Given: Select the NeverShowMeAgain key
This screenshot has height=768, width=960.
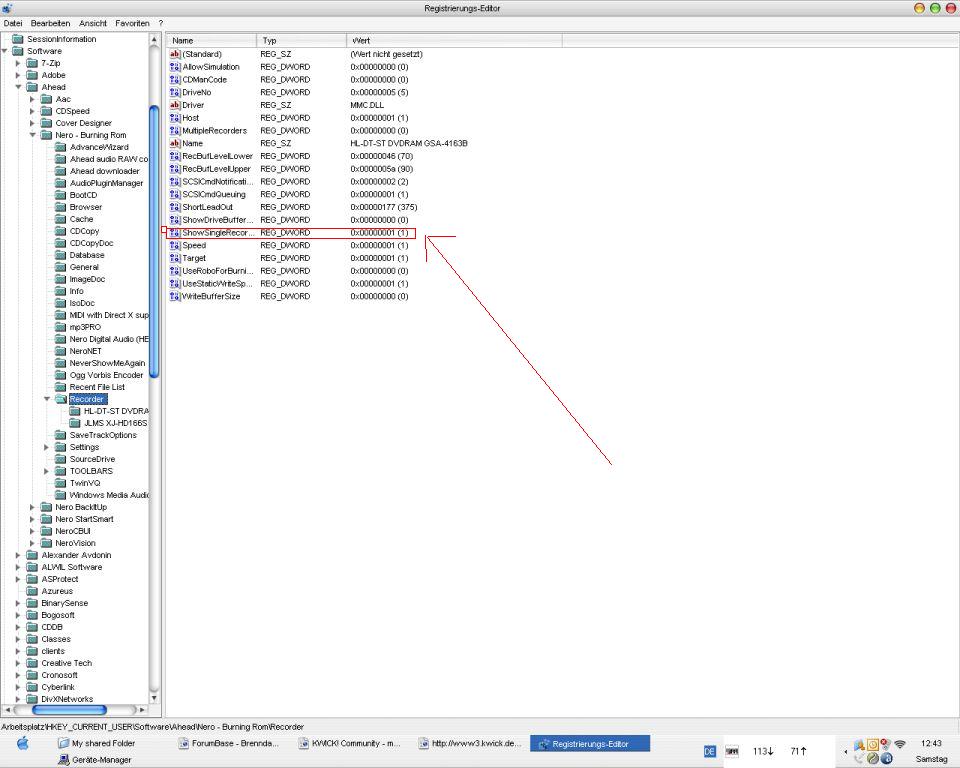Looking at the screenshot, I should (107, 363).
